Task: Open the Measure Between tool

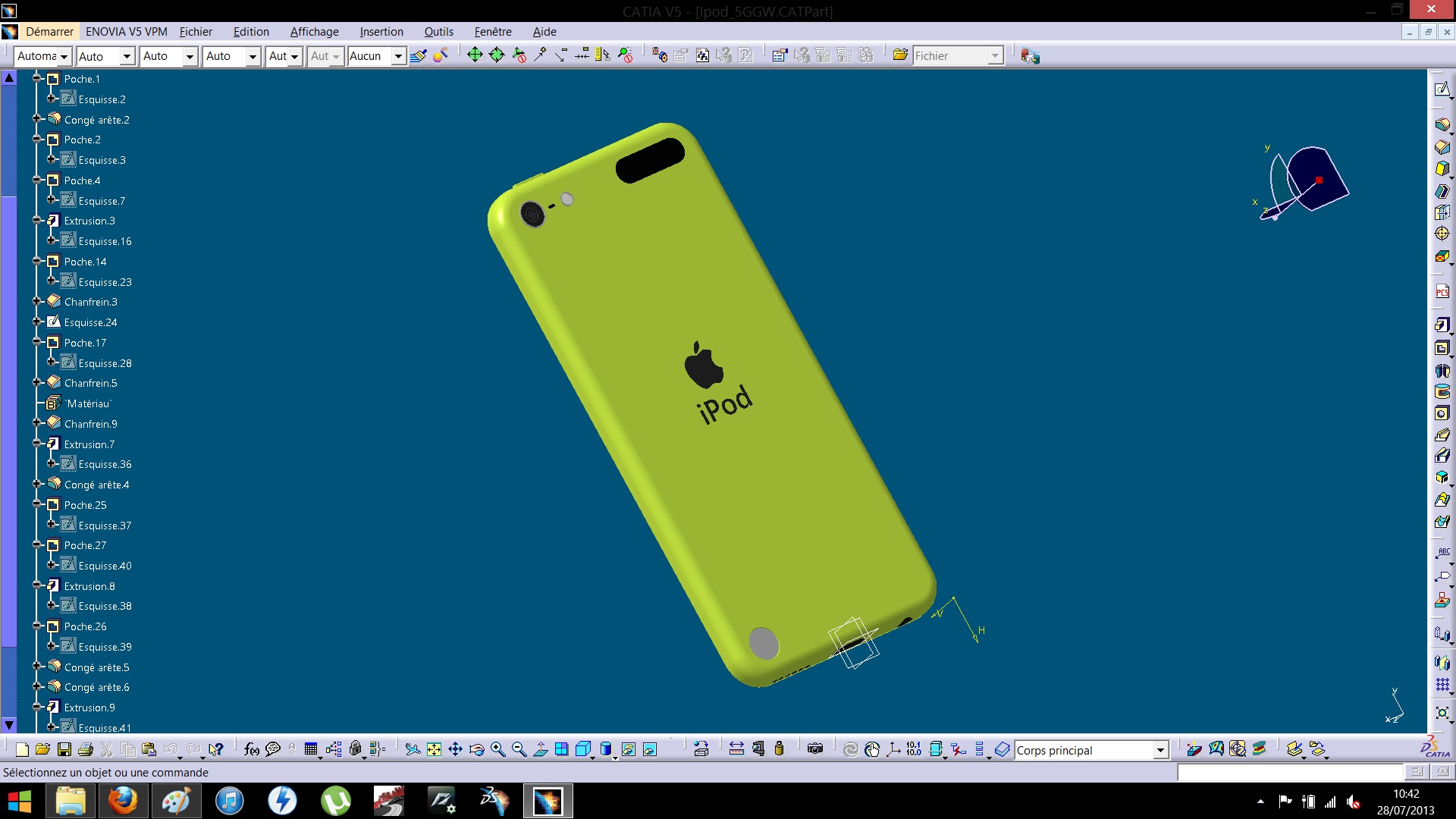Action: (x=736, y=750)
